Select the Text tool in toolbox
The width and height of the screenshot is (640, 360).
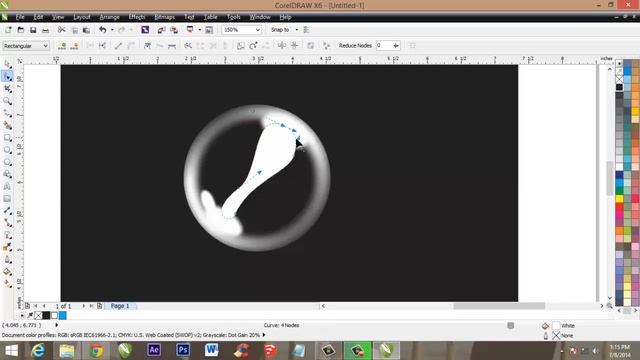click(x=7, y=187)
